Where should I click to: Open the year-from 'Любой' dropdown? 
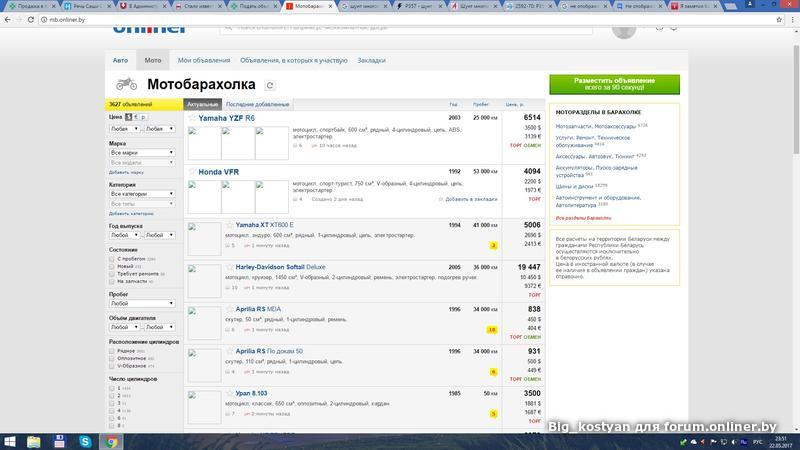tap(124, 235)
